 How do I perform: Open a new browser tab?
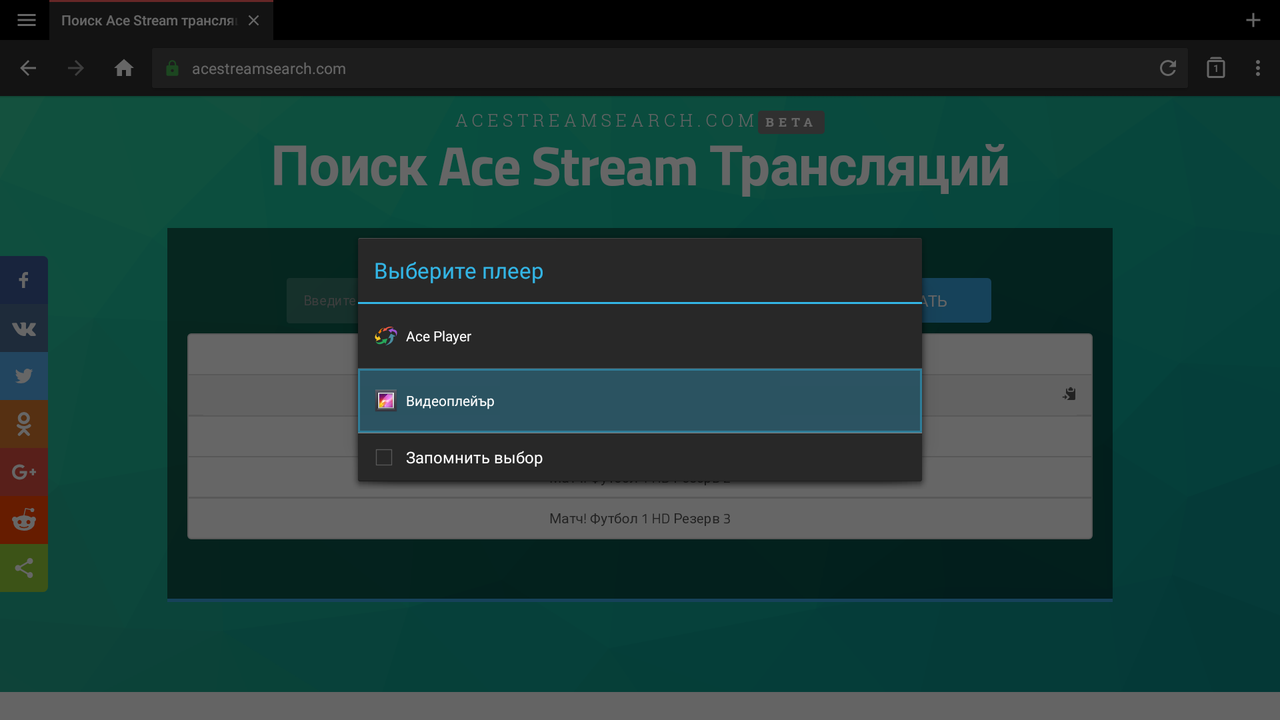pos(1253,20)
